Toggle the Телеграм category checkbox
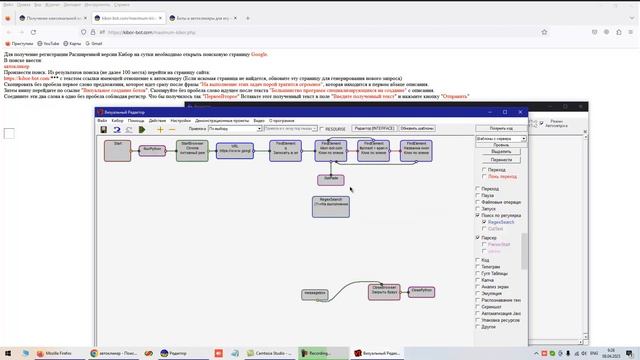Viewport: 640px width, 360px height. click(x=478, y=267)
